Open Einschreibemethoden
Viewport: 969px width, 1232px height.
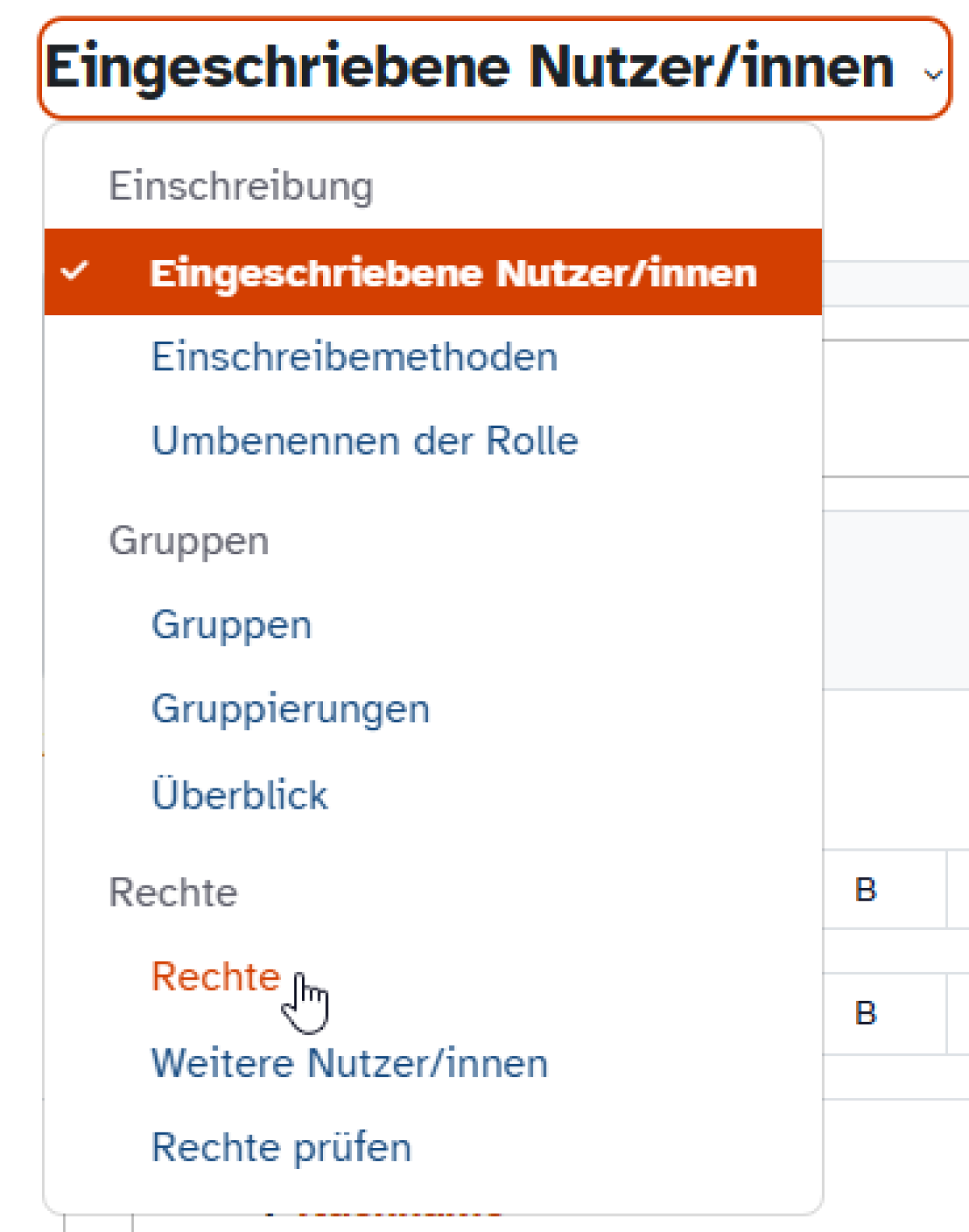[354, 357]
